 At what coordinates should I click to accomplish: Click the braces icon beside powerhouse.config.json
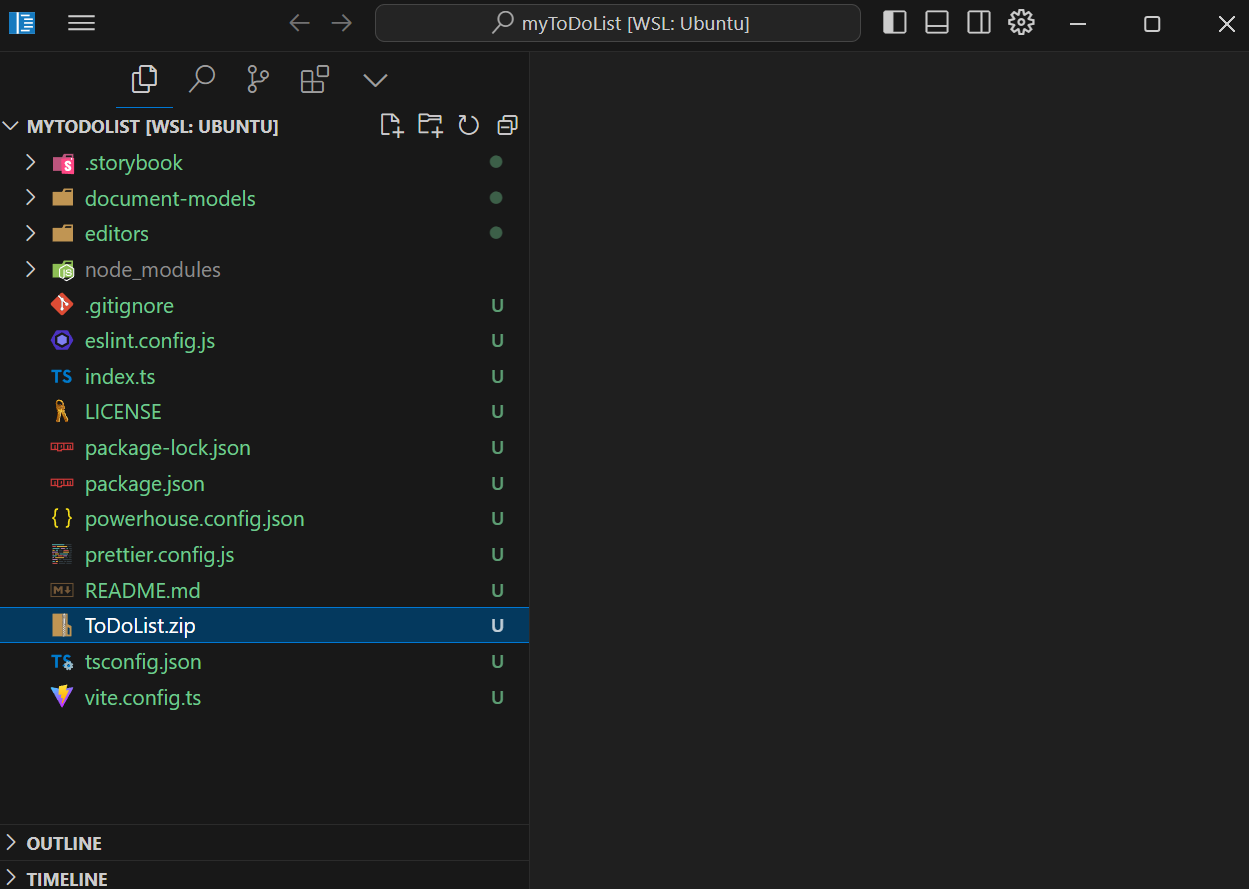62,519
